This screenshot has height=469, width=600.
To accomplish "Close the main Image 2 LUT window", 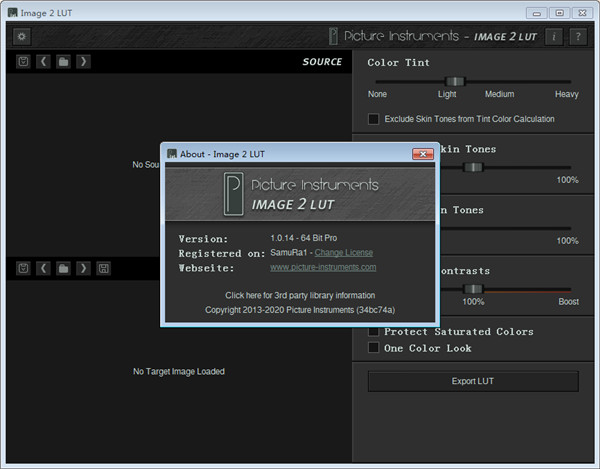I will point(582,13).
